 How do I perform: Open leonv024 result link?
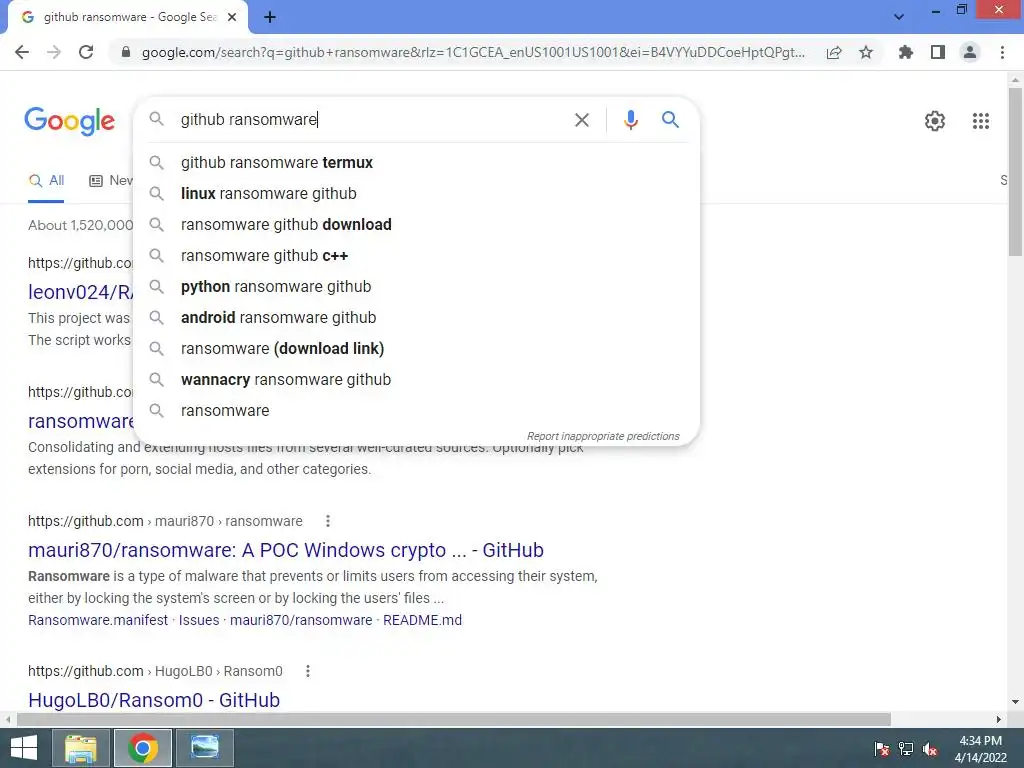coord(80,292)
